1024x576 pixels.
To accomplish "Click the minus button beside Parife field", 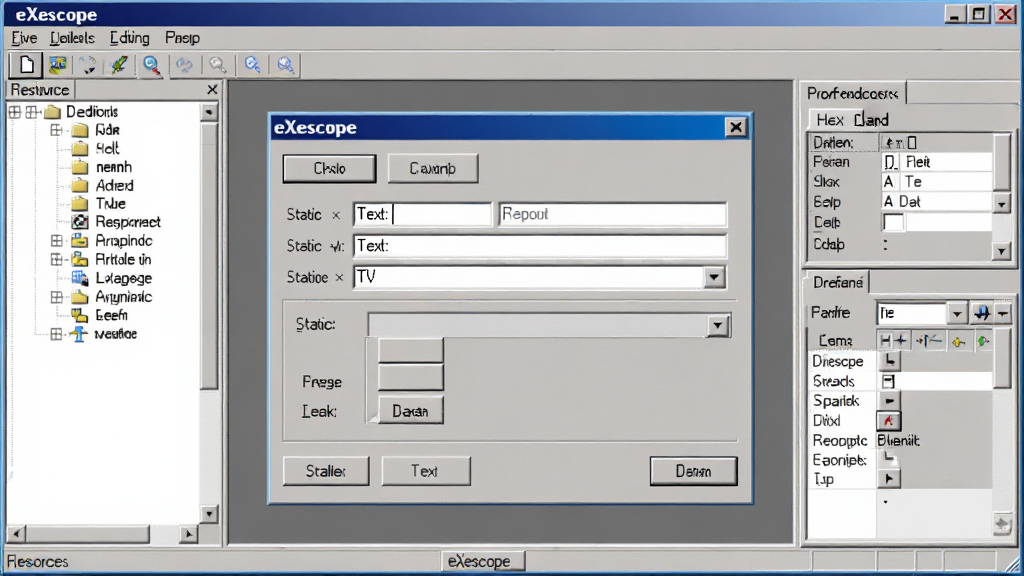I will click(x=1003, y=313).
